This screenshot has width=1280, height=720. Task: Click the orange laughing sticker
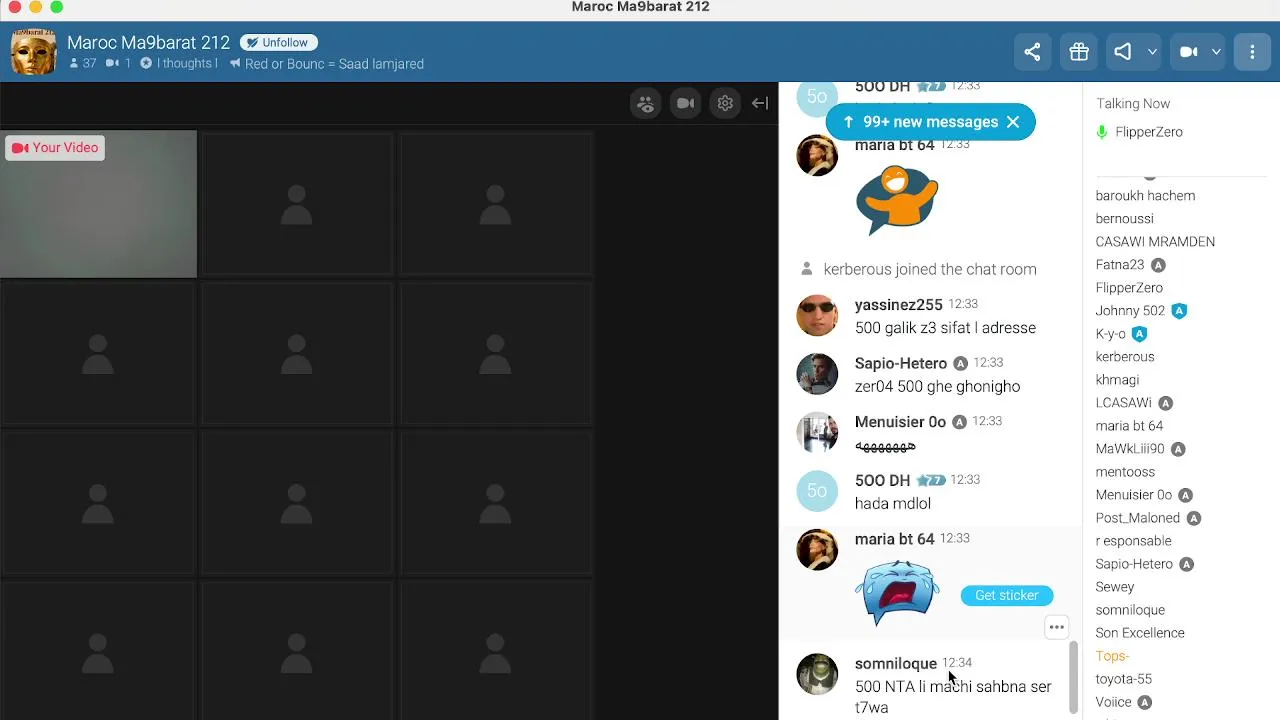(x=897, y=200)
